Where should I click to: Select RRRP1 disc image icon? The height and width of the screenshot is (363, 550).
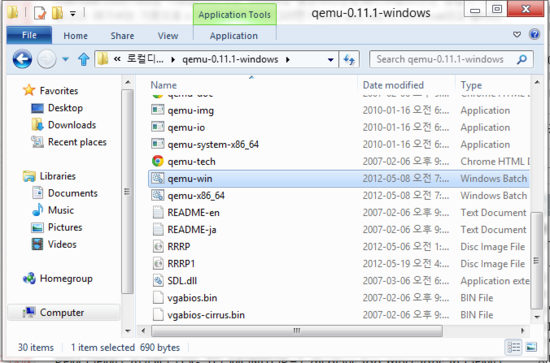point(158,263)
